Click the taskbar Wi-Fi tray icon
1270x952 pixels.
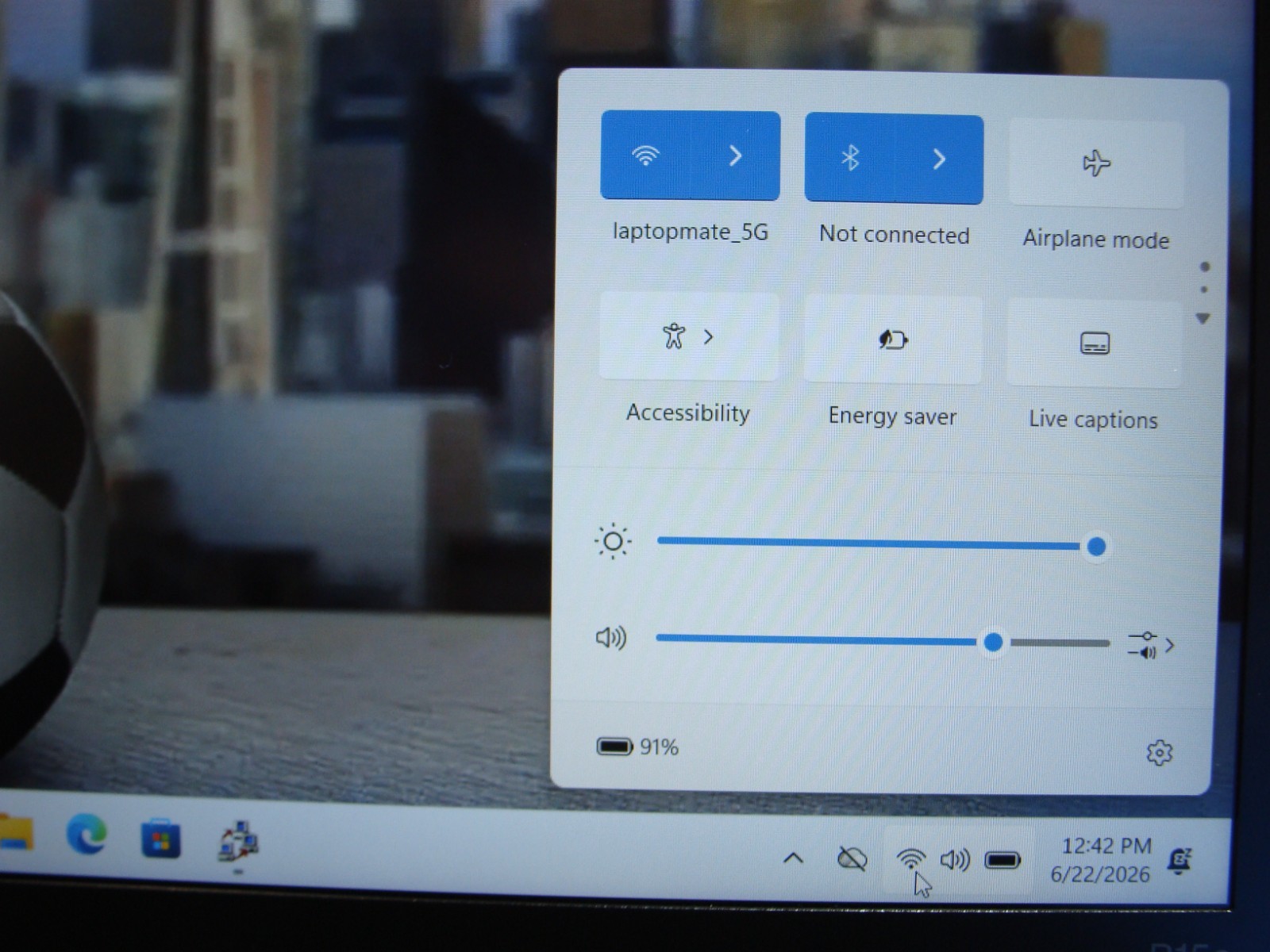click(x=911, y=858)
